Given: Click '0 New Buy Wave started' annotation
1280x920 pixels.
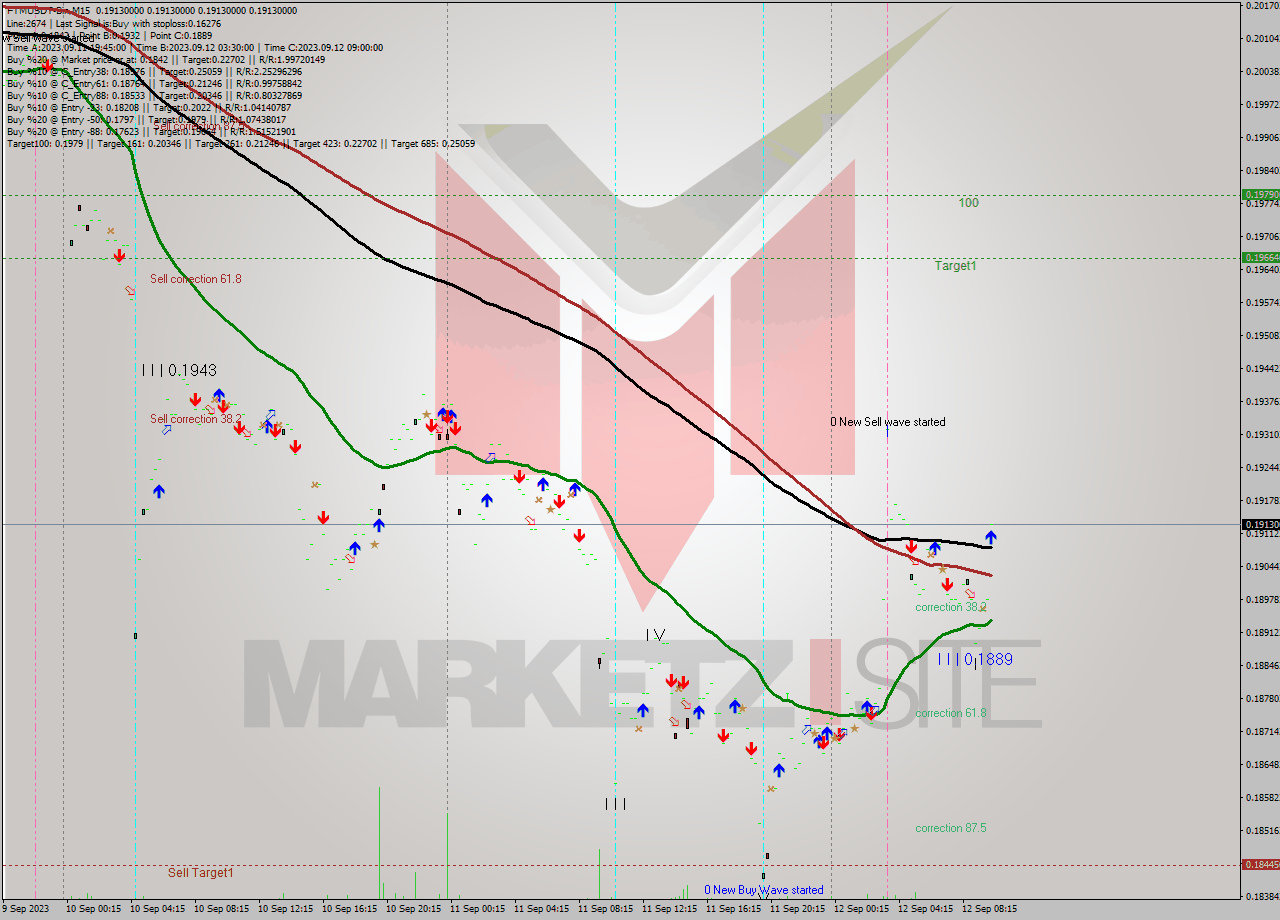Looking at the screenshot, I should pyautogui.click(x=764, y=890).
